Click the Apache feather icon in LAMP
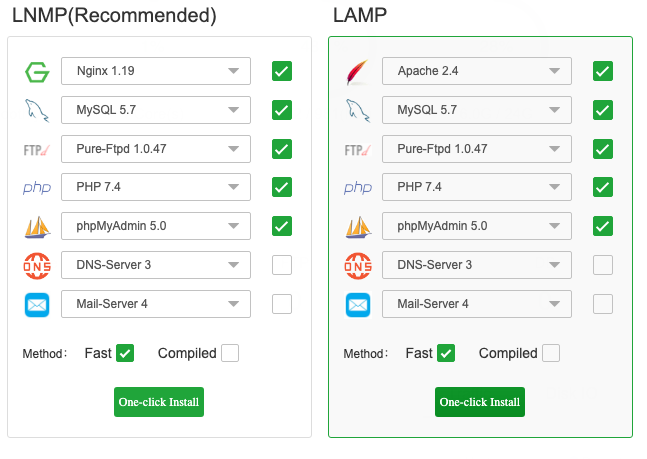Image resolution: width=647 pixels, height=459 pixels. (357, 72)
